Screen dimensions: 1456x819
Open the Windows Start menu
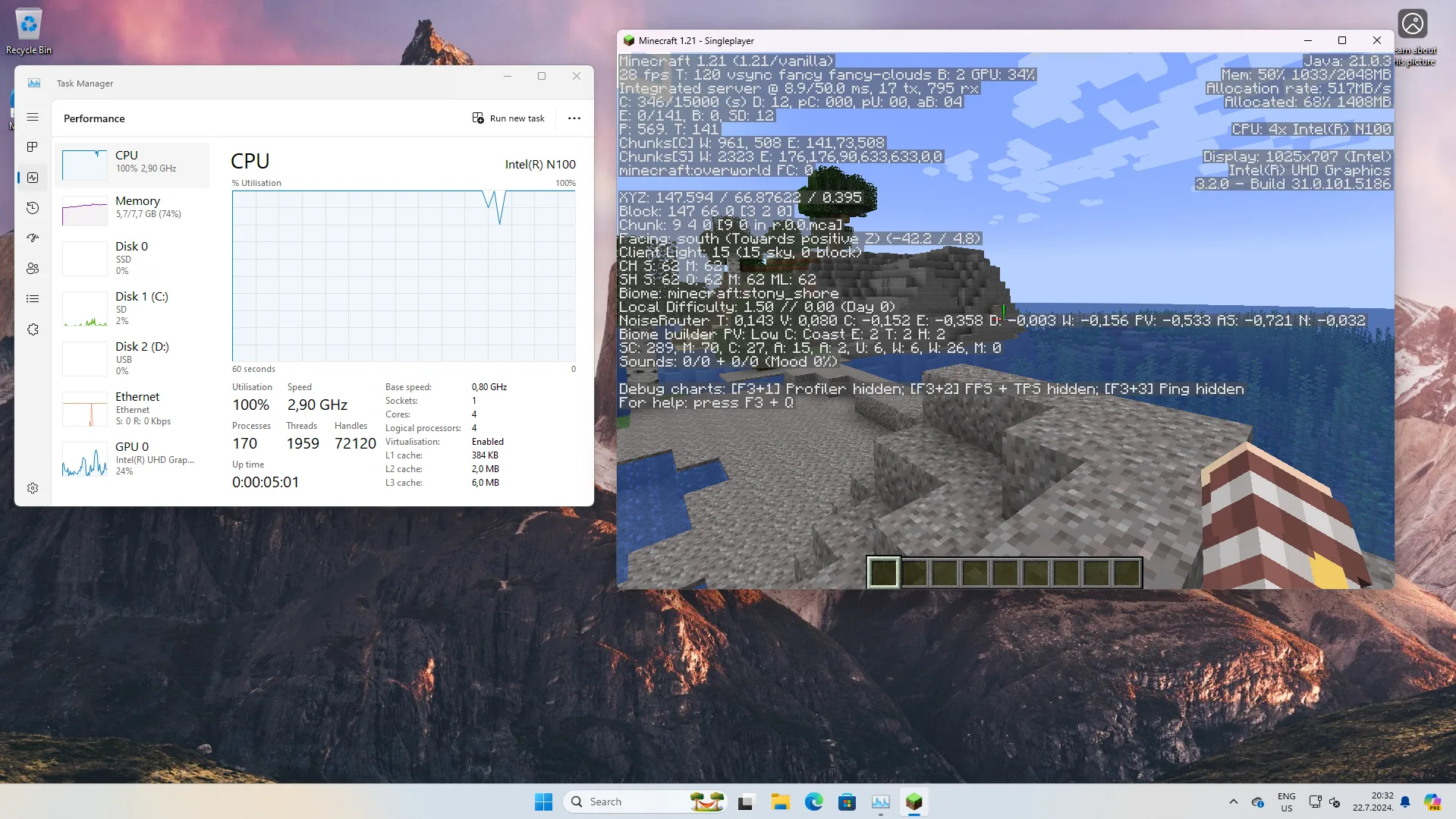pyautogui.click(x=543, y=802)
